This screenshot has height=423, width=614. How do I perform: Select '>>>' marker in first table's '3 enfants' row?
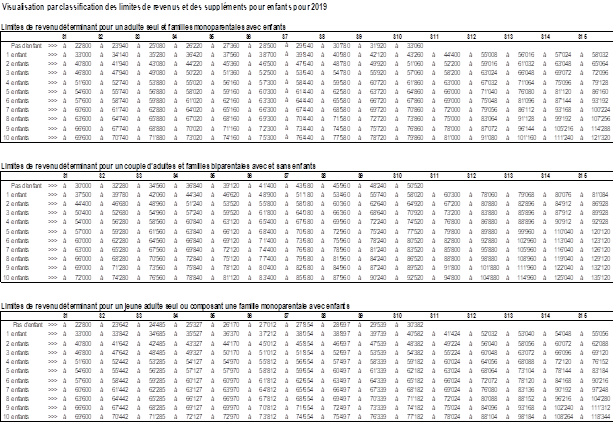[x=52, y=71]
